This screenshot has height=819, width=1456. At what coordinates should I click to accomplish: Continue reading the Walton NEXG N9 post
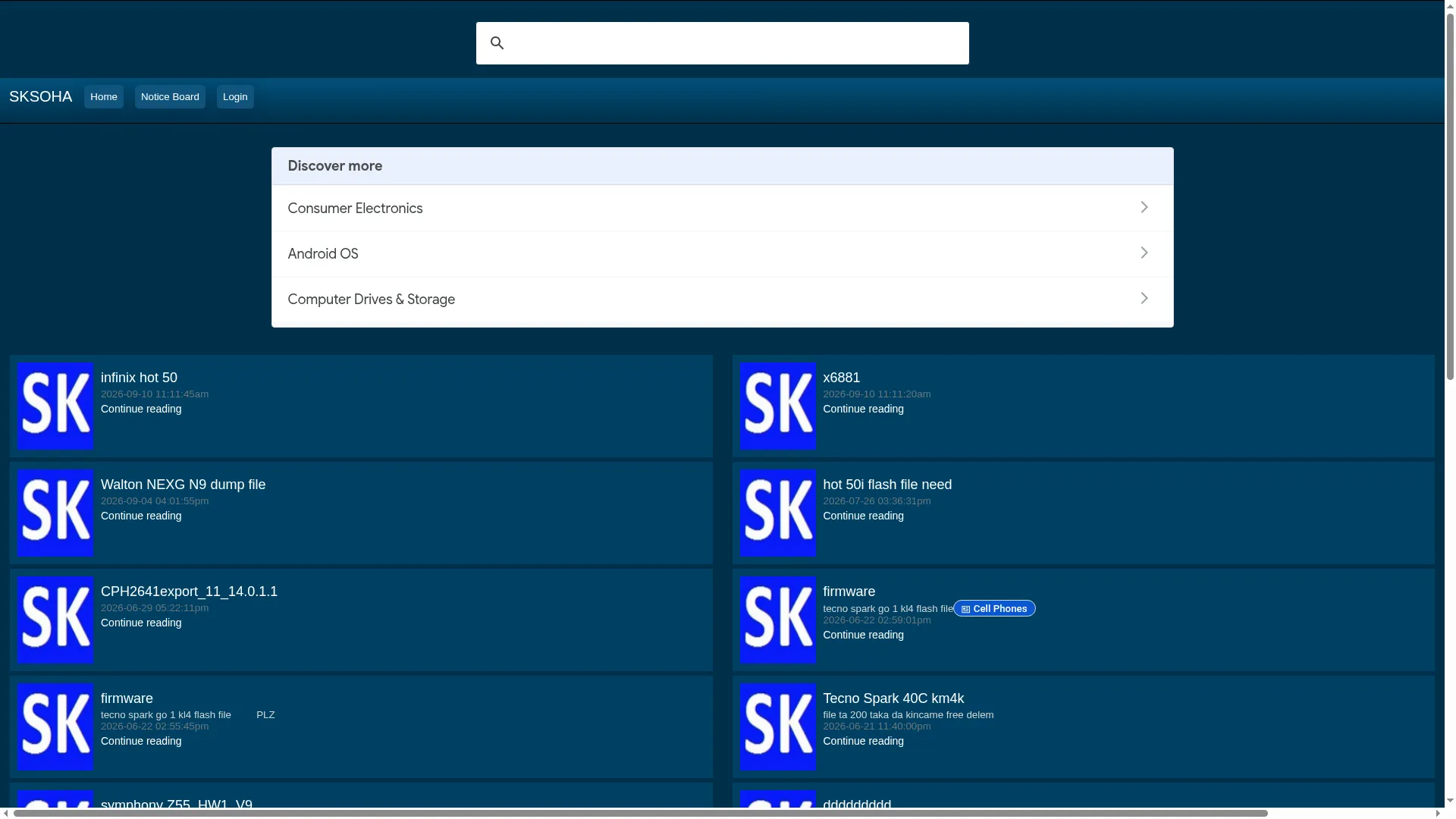(141, 516)
